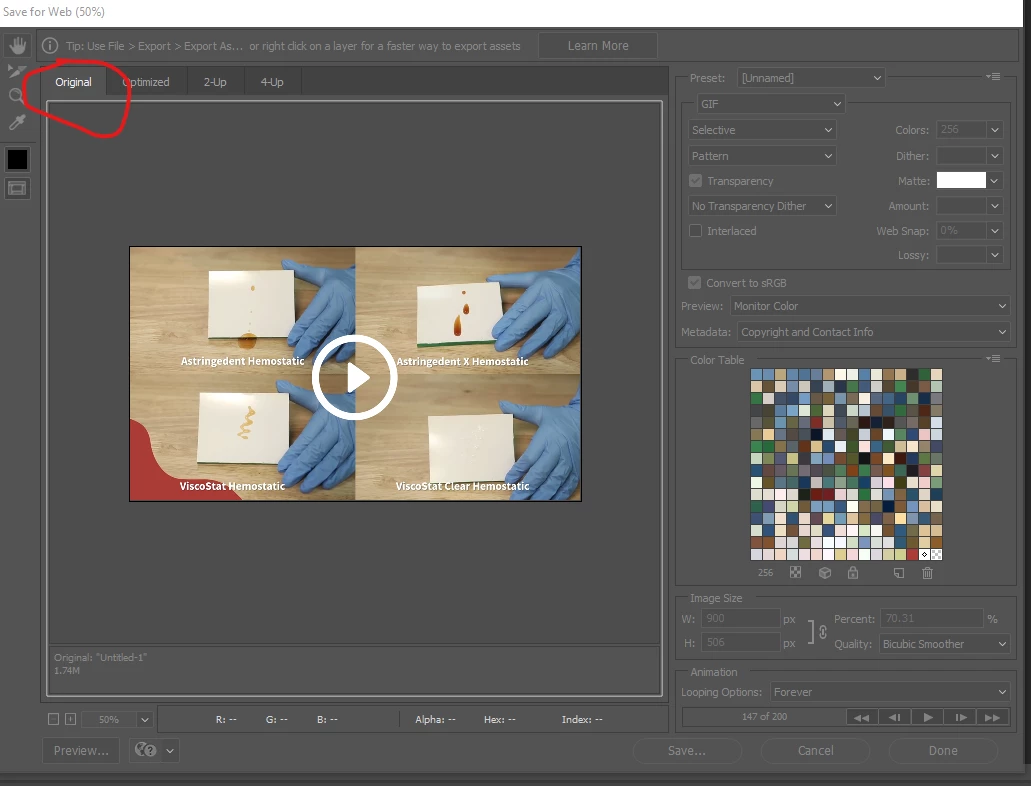The height and width of the screenshot is (786, 1031).
Task: Go to next animation frame
Action: (961, 717)
